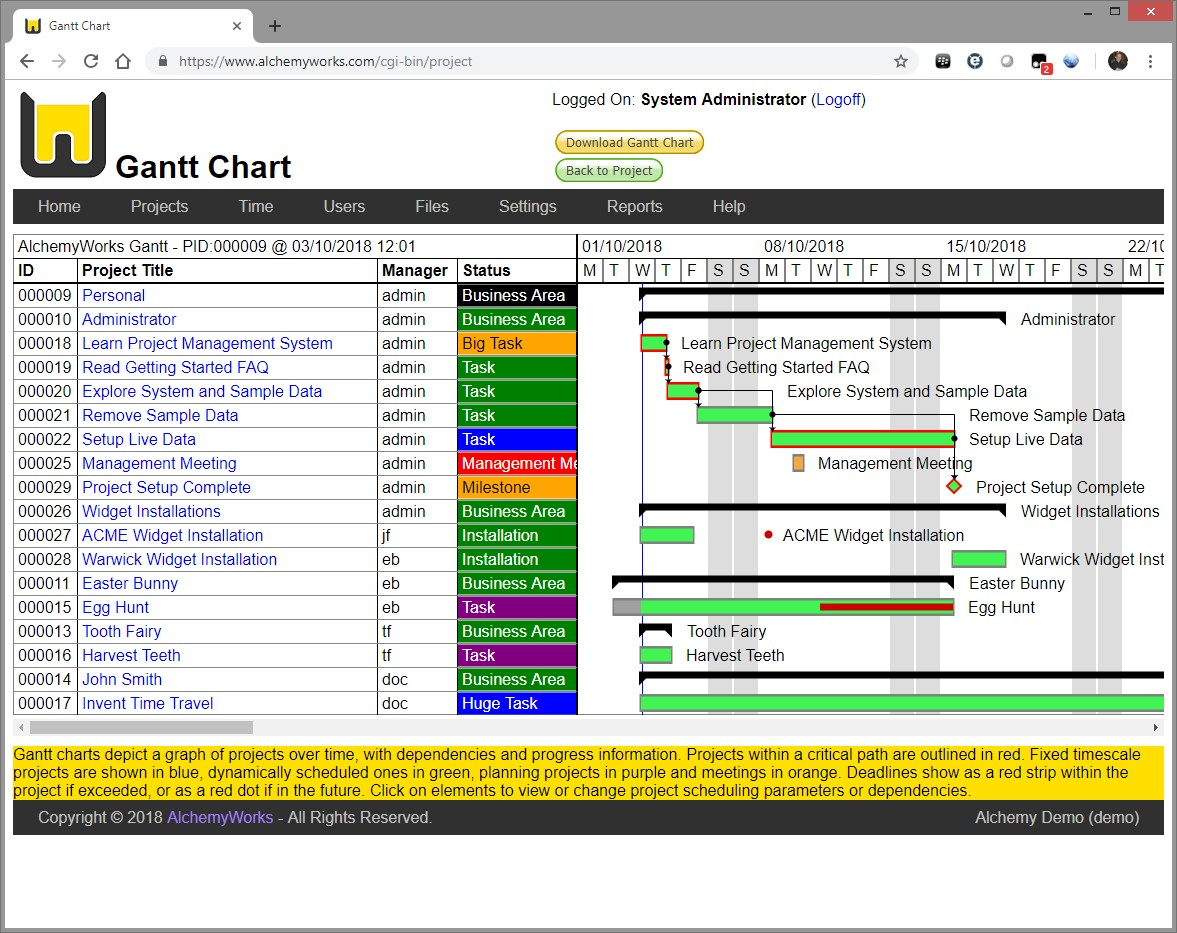Open new browser tab with plus
1177x933 pixels.
tap(275, 26)
